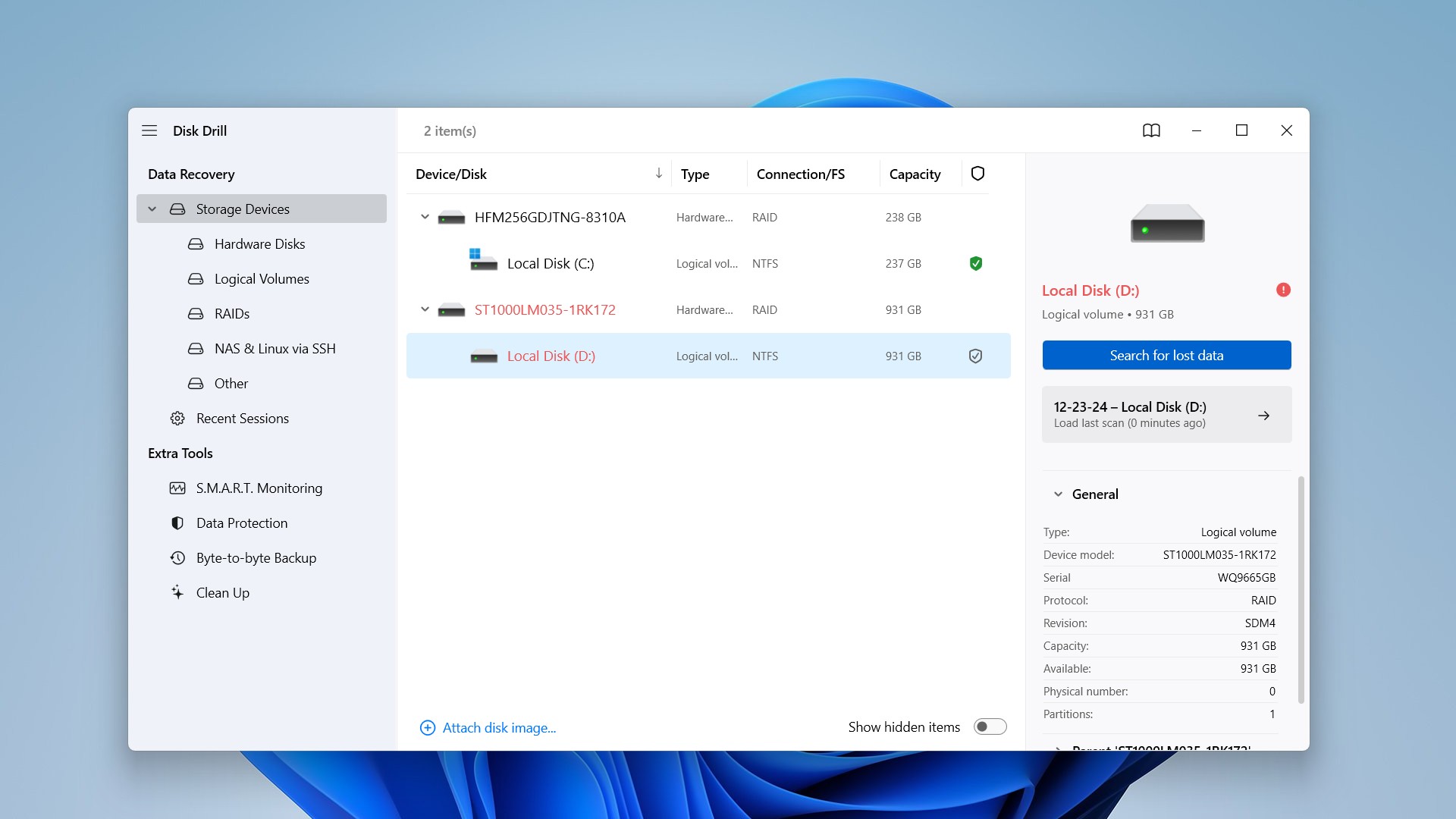Click the 237 GB capacity cell
The width and height of the screenshot is (1456, 819).
pos(903,263)
